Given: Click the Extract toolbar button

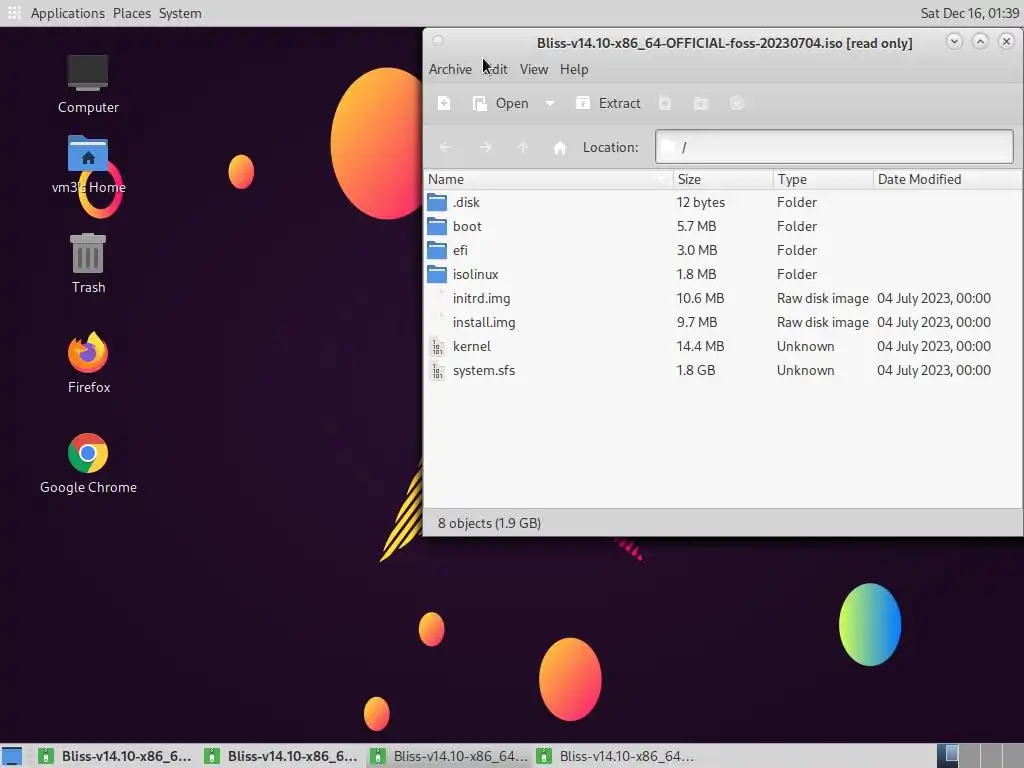Looking at the screenshot, I should 608,103.
